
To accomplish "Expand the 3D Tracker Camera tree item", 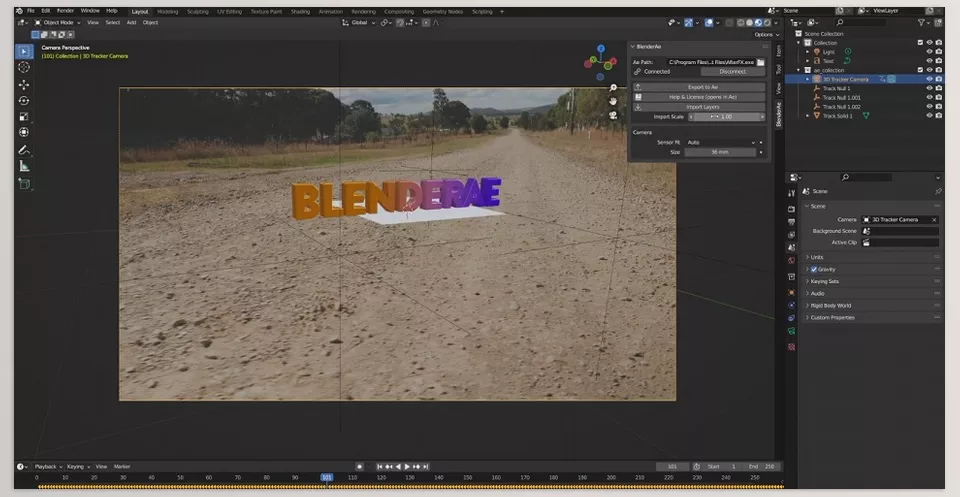I will pos(808,80).
